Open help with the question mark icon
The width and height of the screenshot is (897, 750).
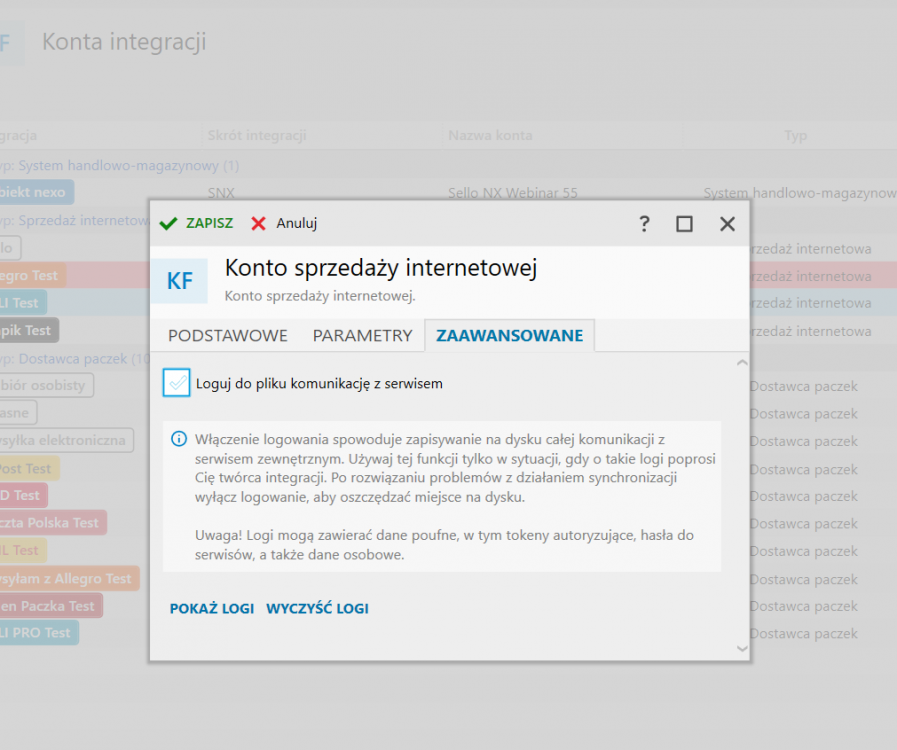click(x=645, y=224)
